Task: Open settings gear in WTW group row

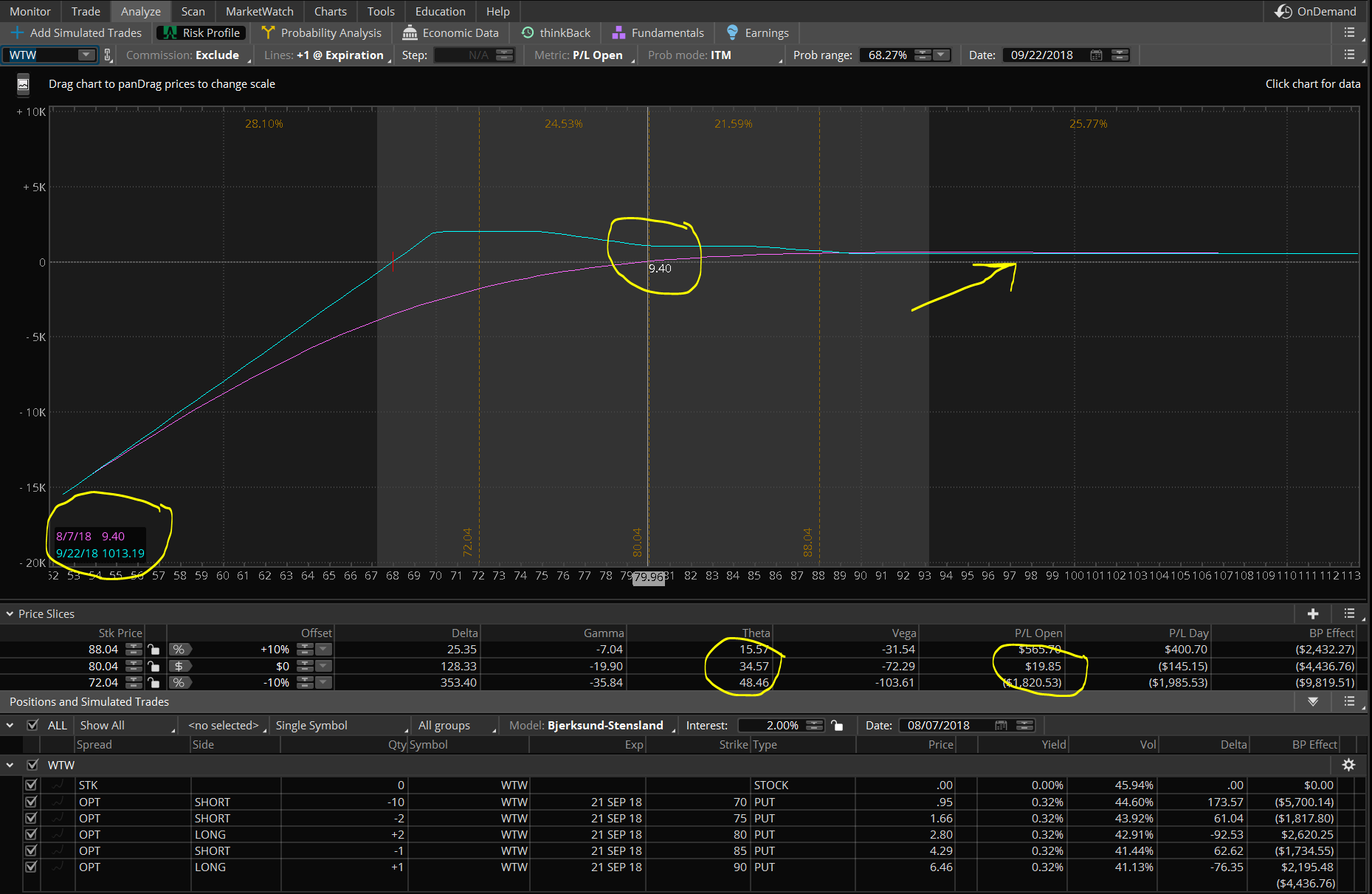Action: 1348,765
